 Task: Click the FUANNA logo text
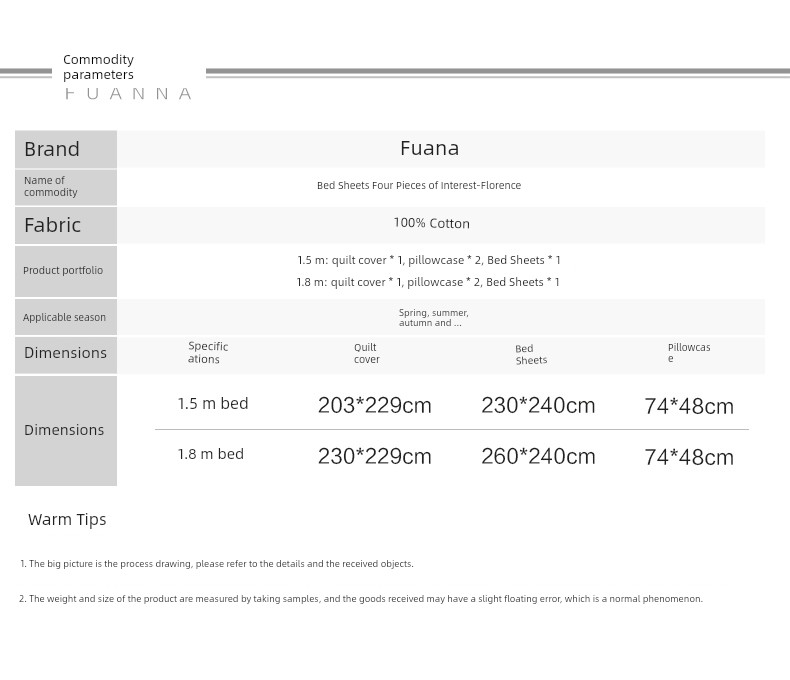128,94
